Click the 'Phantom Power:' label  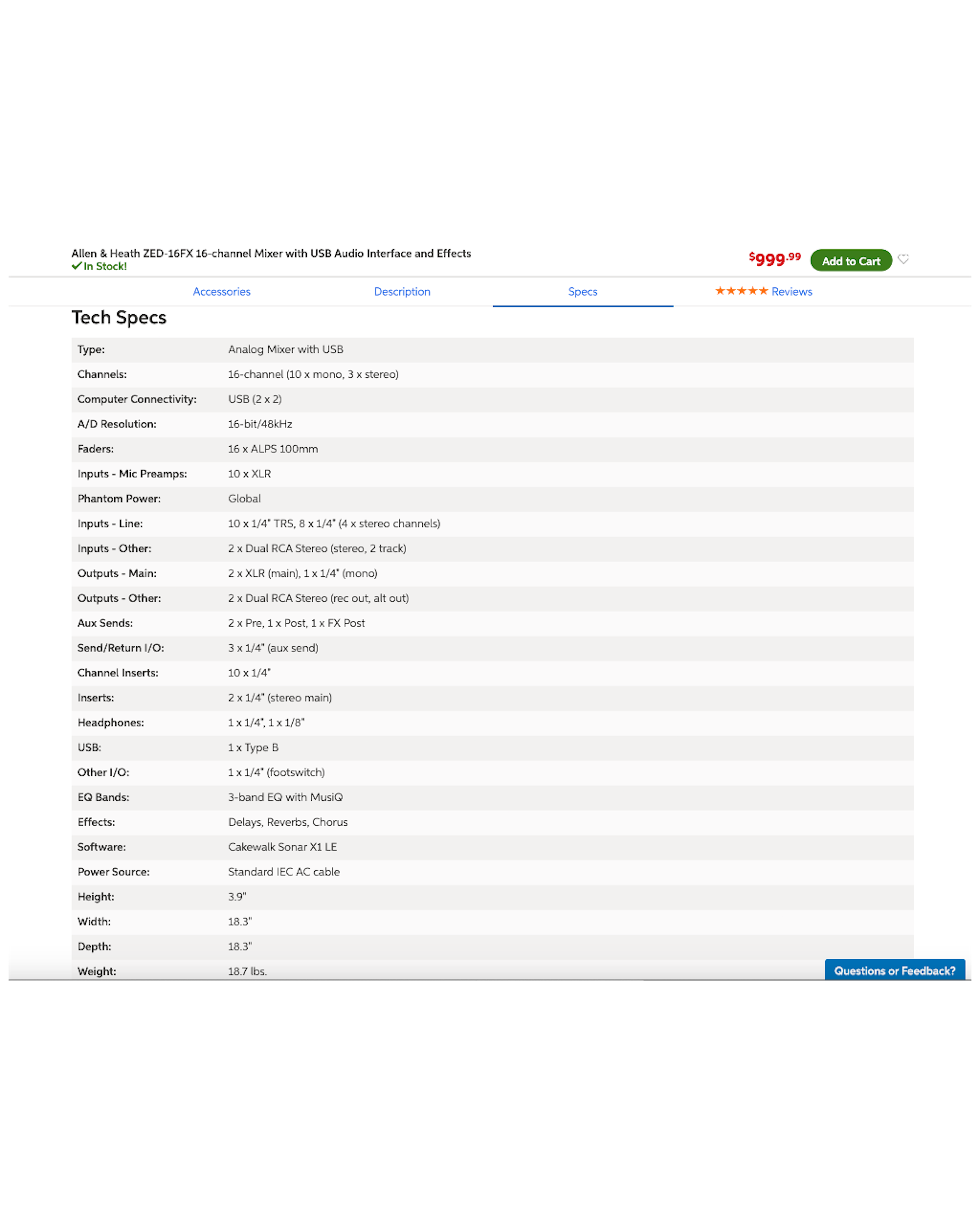(119, 499)
